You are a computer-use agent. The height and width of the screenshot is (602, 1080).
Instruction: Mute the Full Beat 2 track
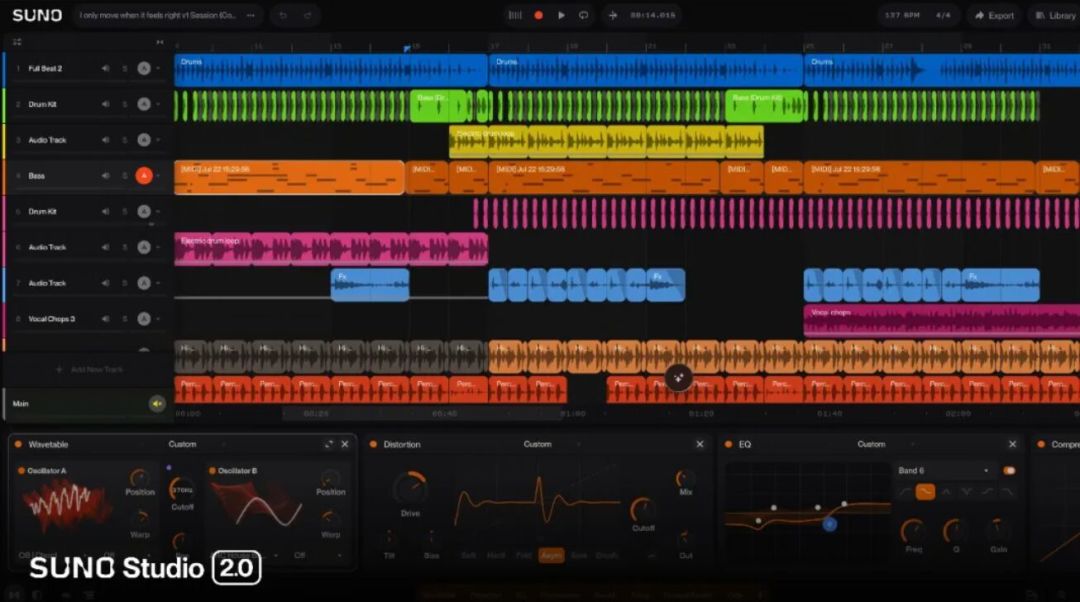105,68
